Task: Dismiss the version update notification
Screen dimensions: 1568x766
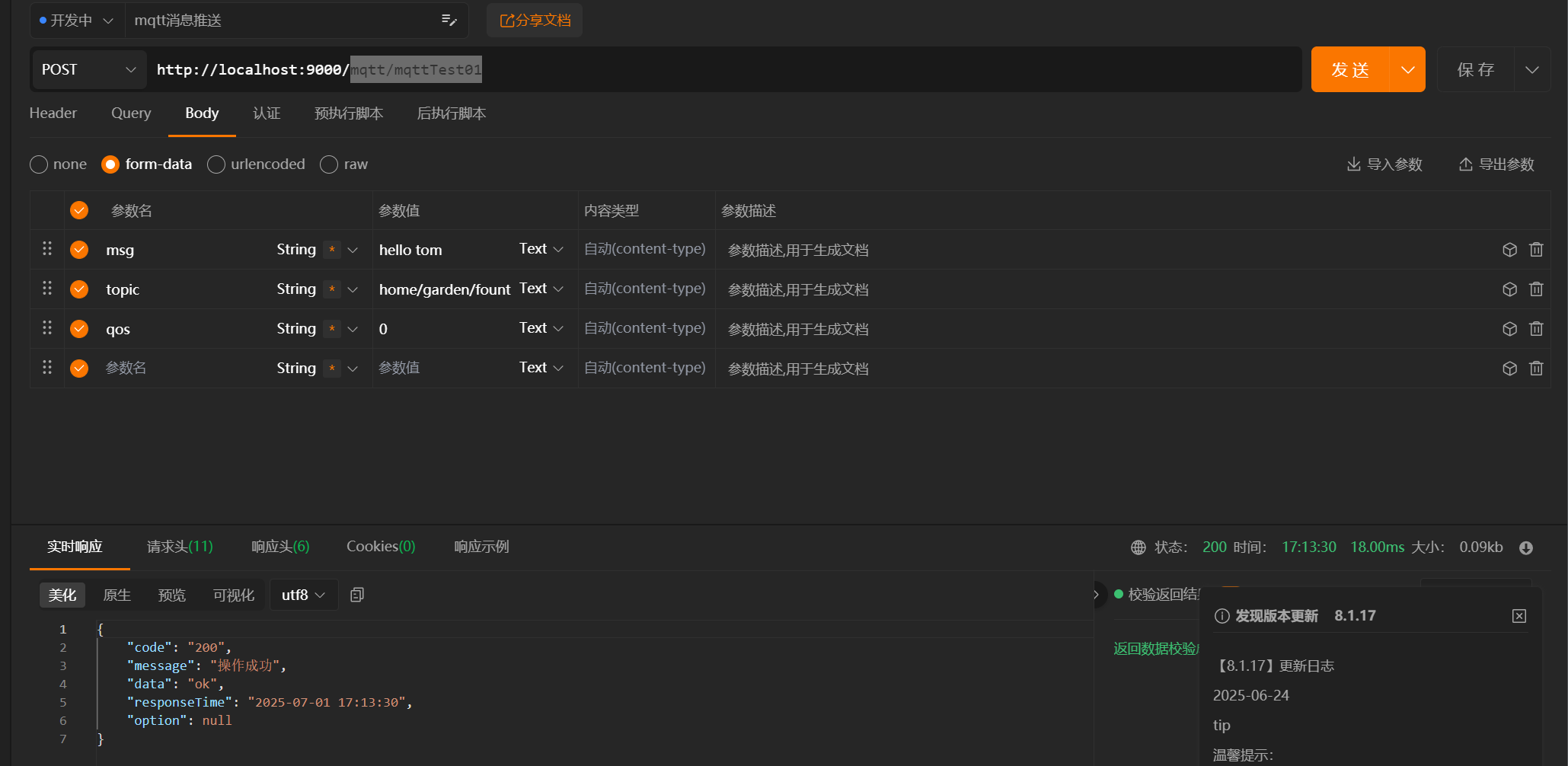Action: [x=1519, y=616]
